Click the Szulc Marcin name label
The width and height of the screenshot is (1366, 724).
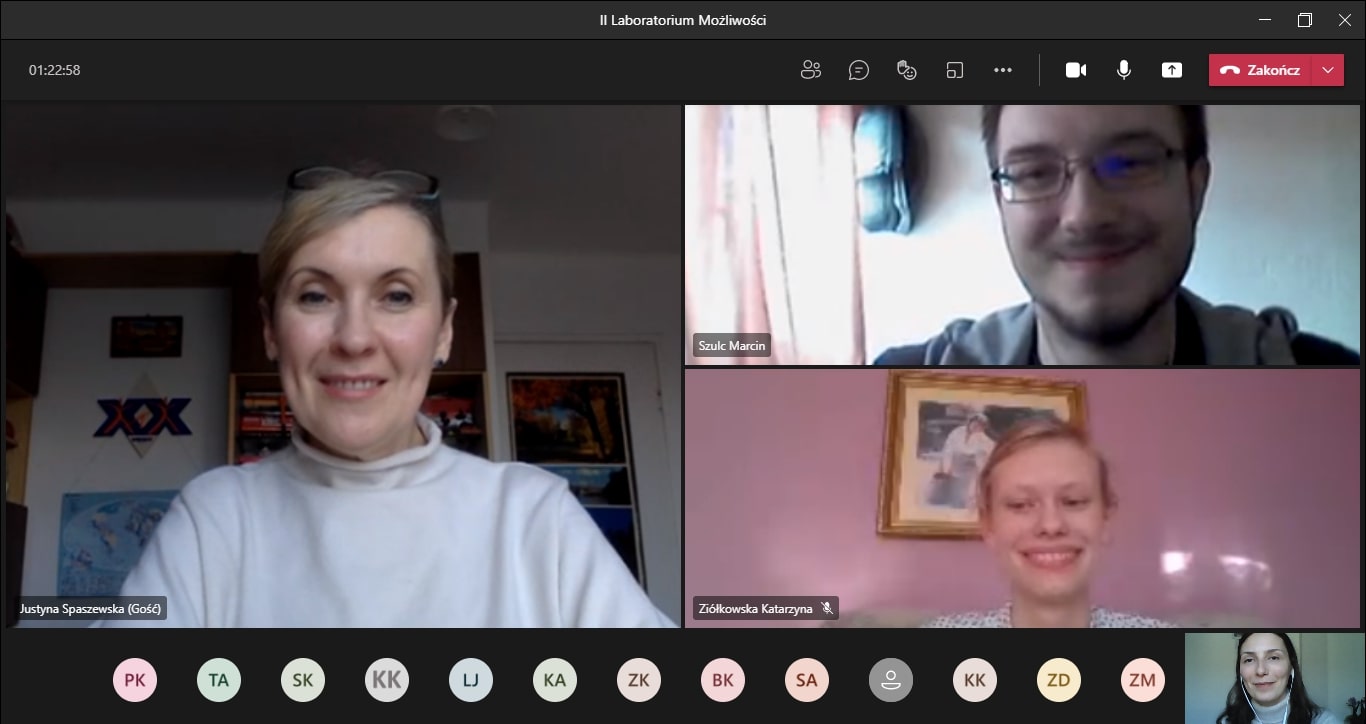pyautogui.click(x=732, y=346)
